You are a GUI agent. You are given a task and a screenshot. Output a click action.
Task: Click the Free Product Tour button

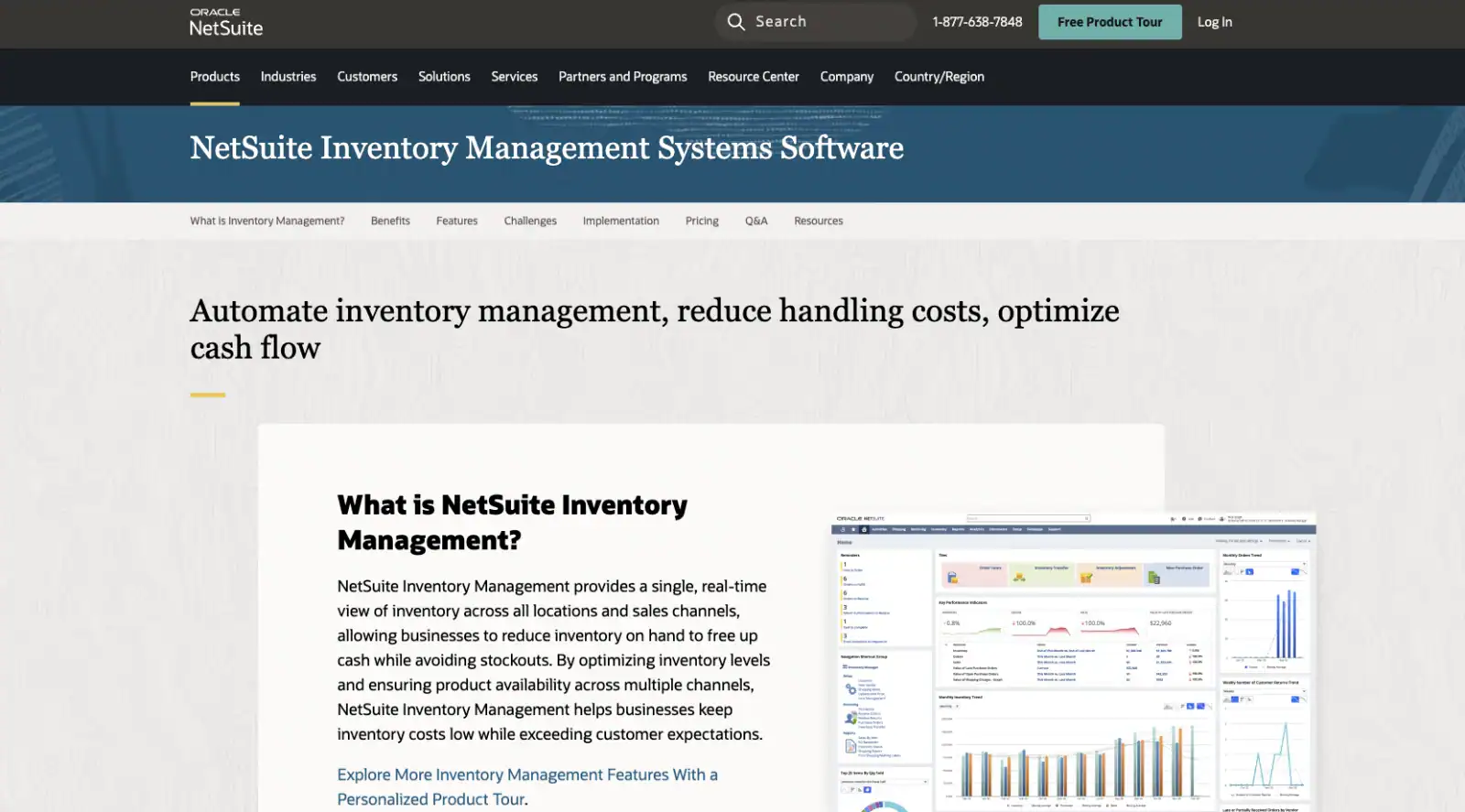coord(1110,22)
